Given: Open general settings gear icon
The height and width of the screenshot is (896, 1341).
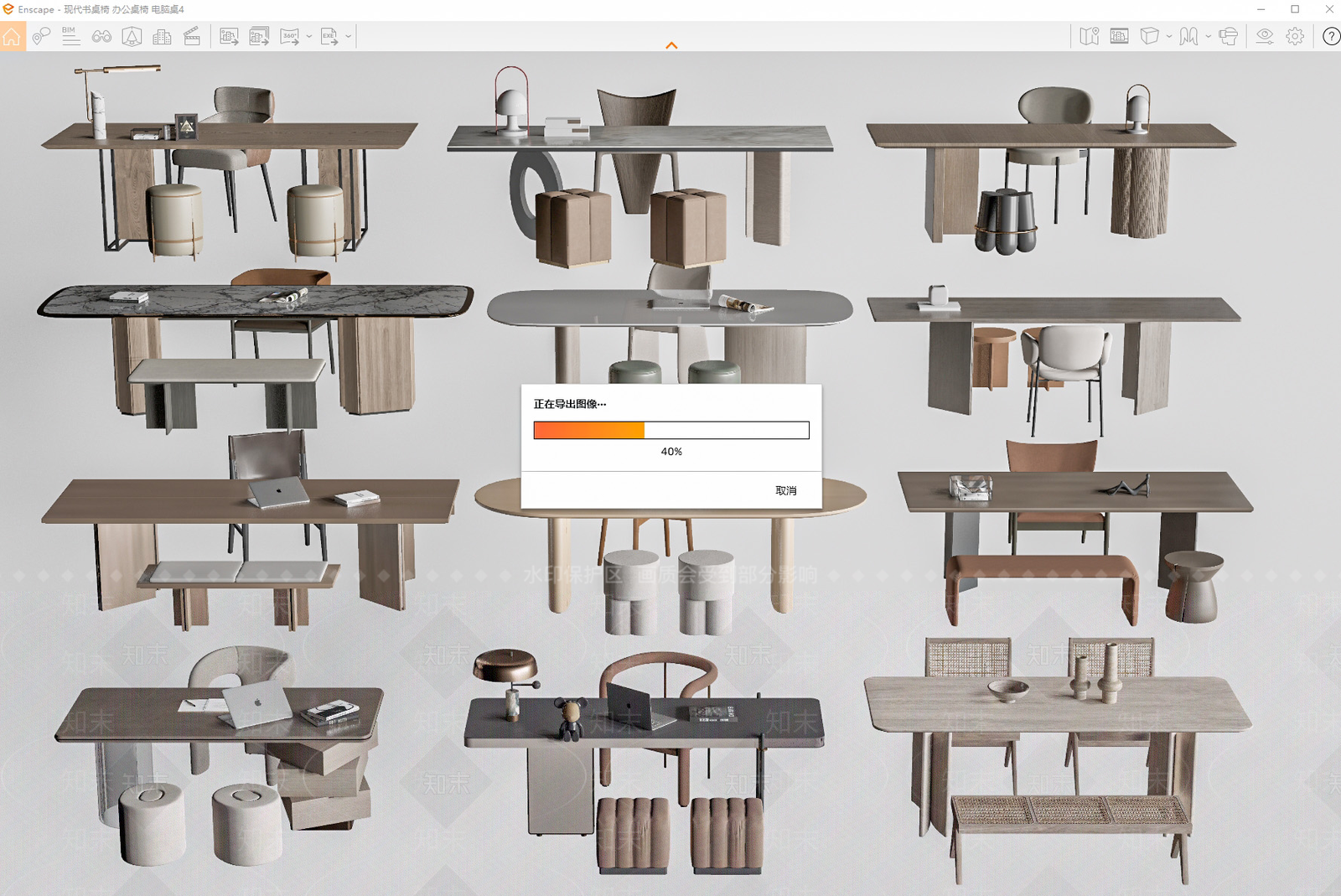Looking at the screenshot, I should coord(1295,36).
